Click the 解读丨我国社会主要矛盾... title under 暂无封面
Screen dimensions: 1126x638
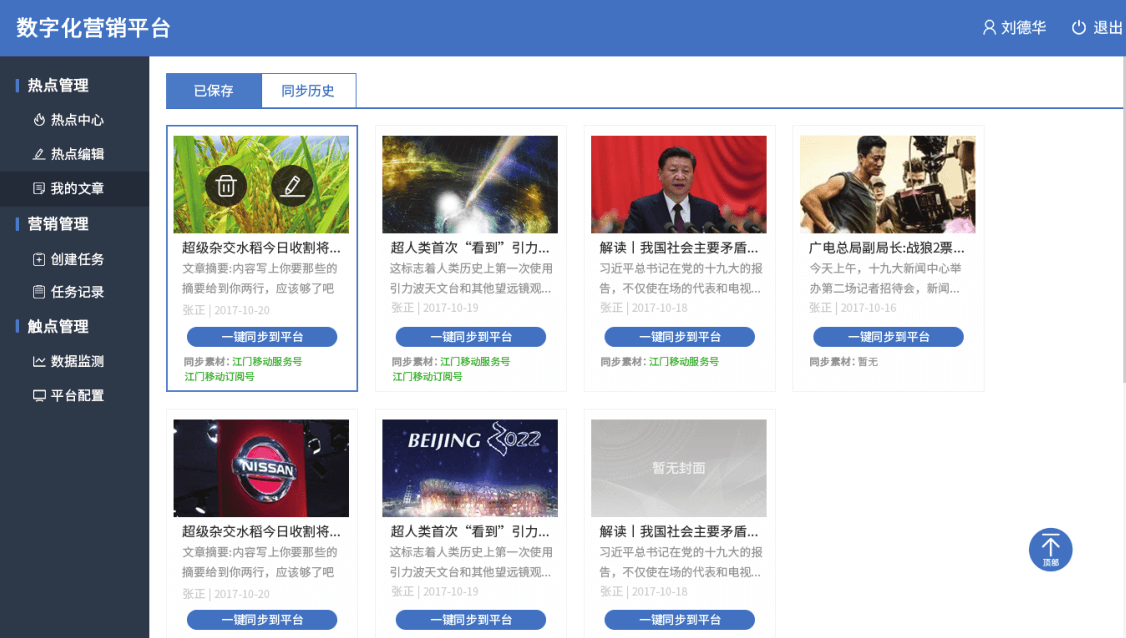pyautogui.click(x=679, y=532)
